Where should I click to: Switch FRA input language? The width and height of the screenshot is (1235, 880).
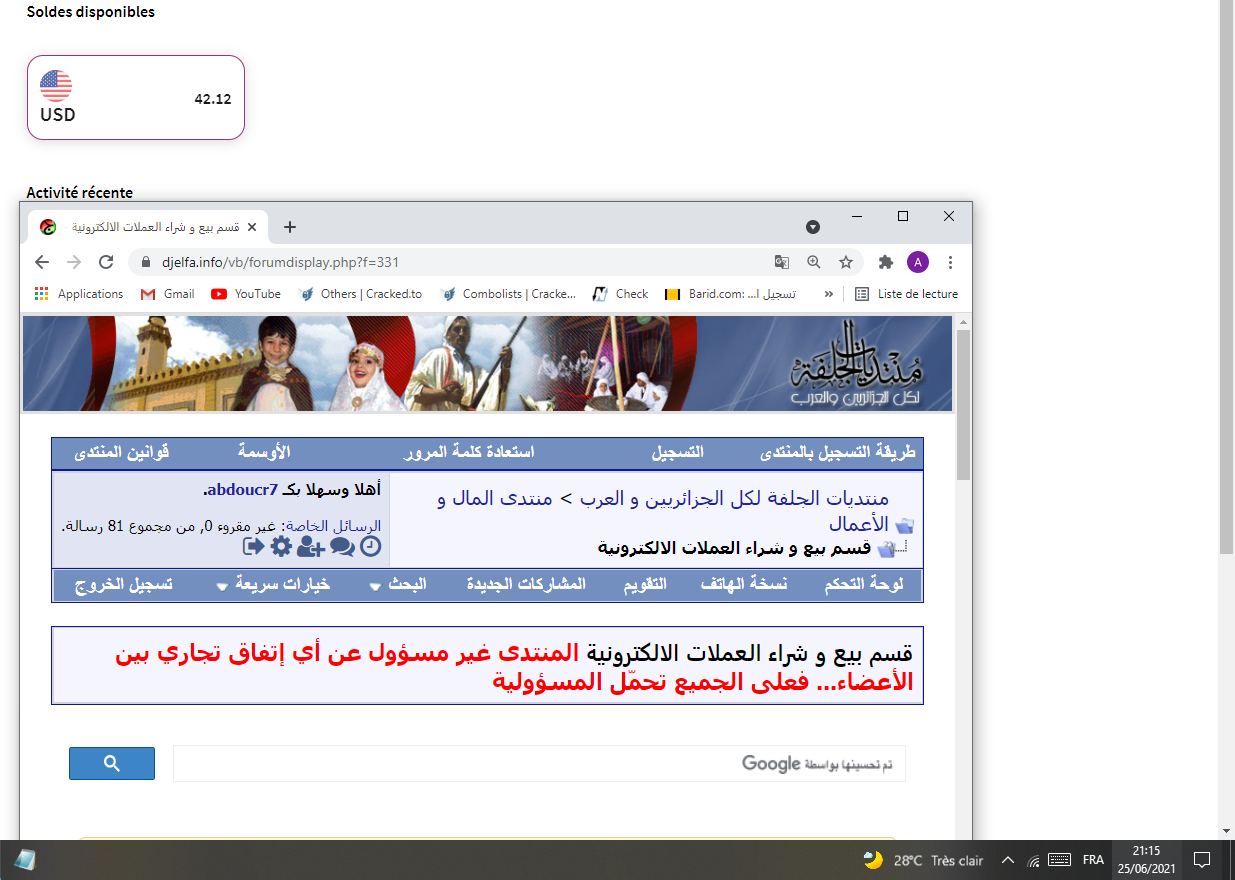[1093, 860]
